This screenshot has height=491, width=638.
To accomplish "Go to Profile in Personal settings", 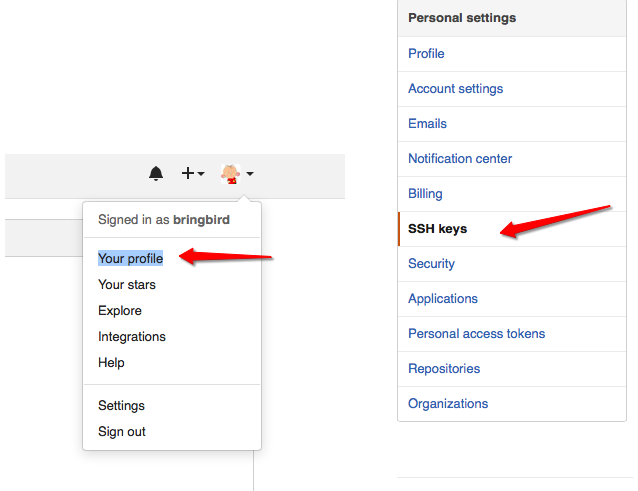I will 426,53.
